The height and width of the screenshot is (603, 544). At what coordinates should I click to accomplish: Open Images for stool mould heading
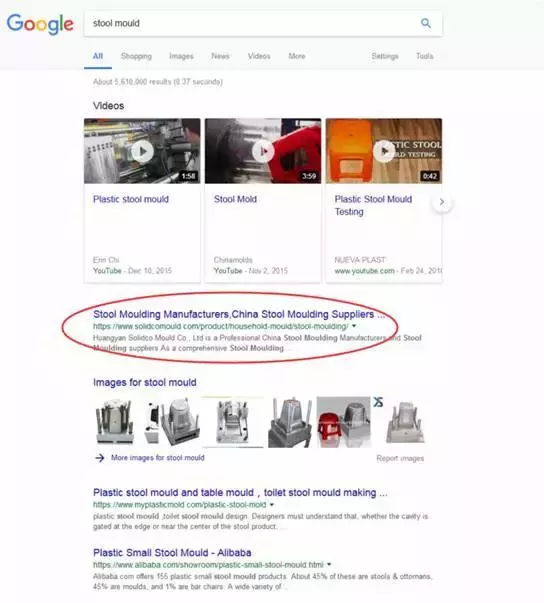145,382
